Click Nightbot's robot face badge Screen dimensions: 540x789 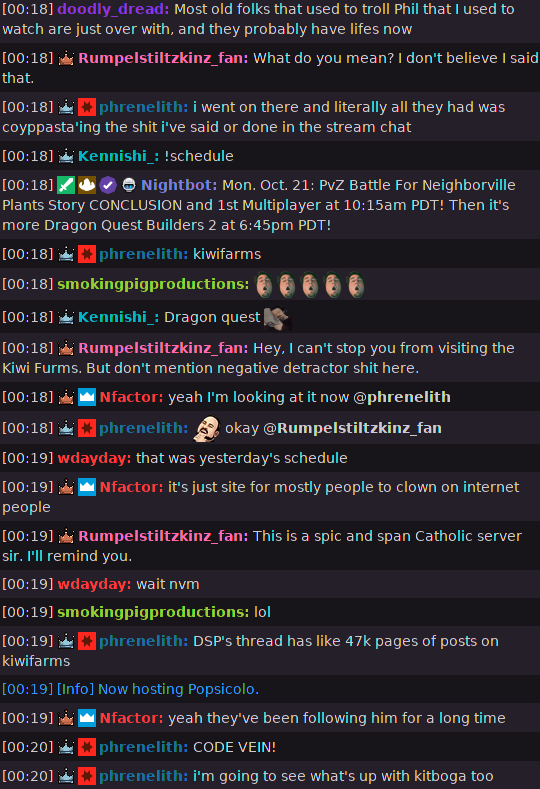pos(129,185)
